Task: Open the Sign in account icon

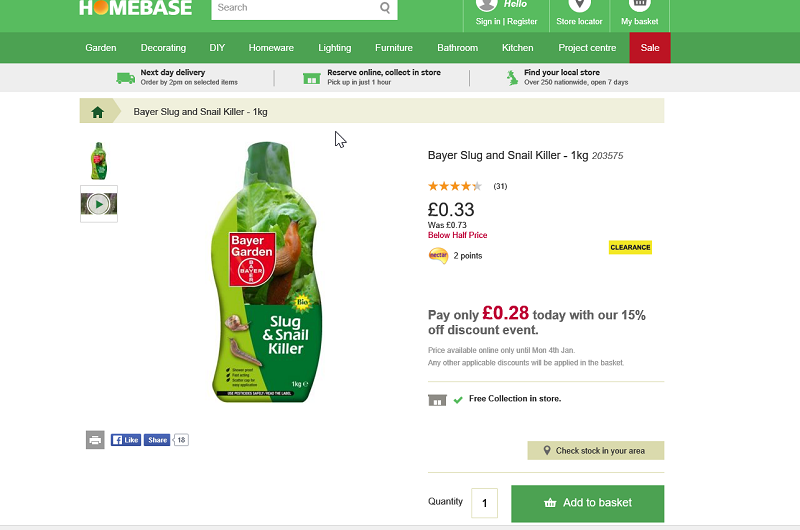Action: pos(487,5)
